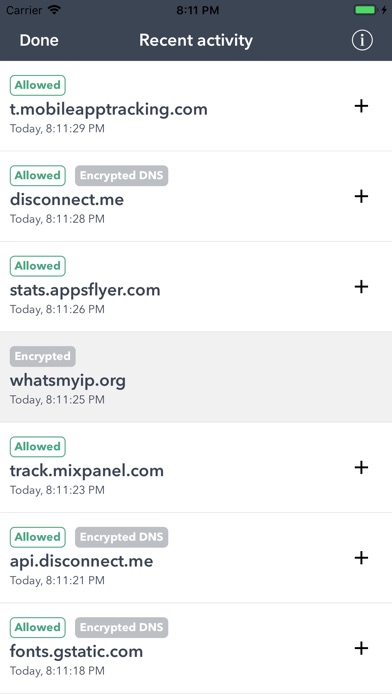Screen dimensions: 392x696
Task: Tap plus icon for track.mixpanel.com
Action: coord(361,467)
